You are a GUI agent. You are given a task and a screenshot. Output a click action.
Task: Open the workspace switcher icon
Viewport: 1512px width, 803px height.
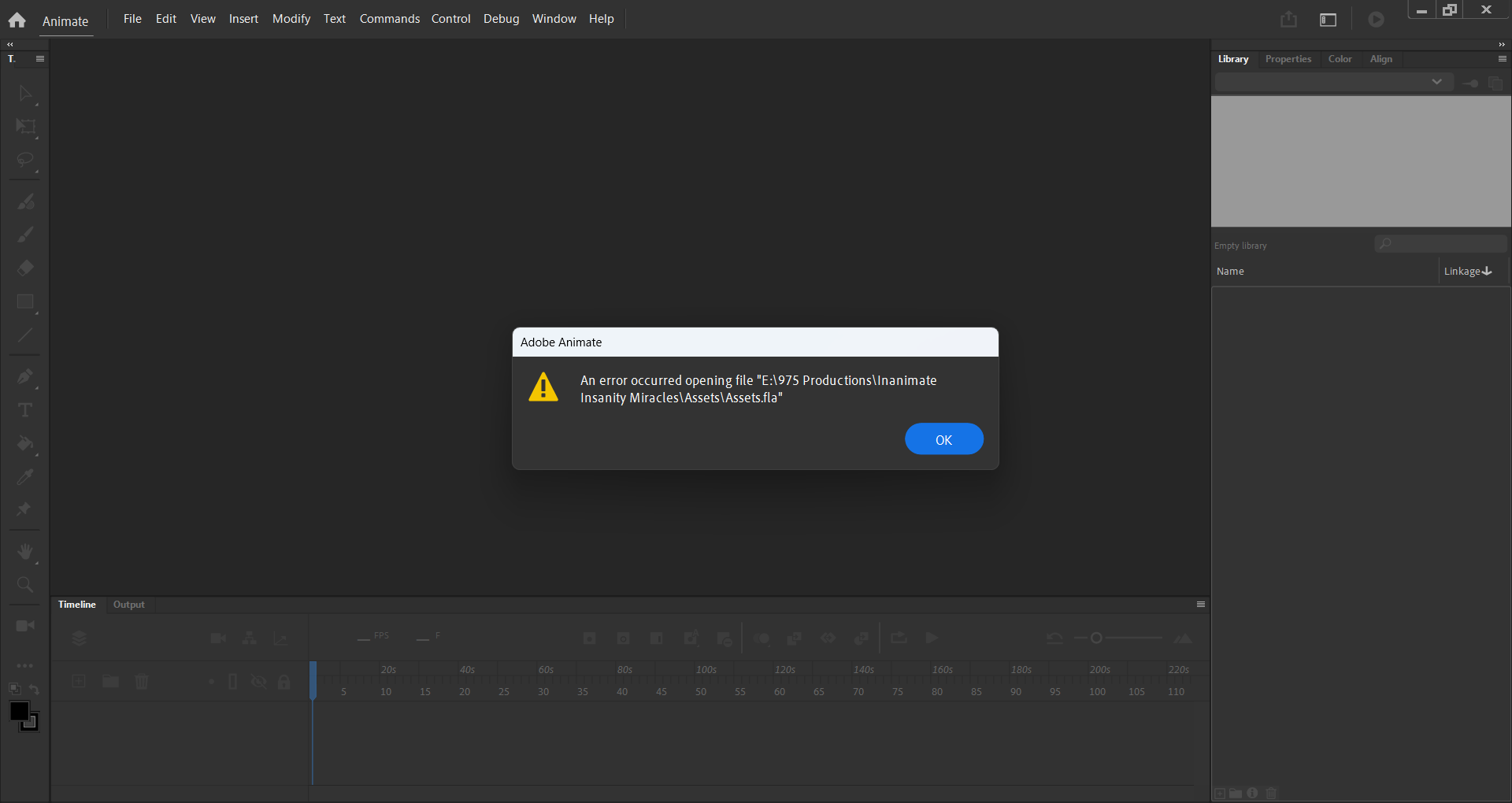(x=1329, y=20)
